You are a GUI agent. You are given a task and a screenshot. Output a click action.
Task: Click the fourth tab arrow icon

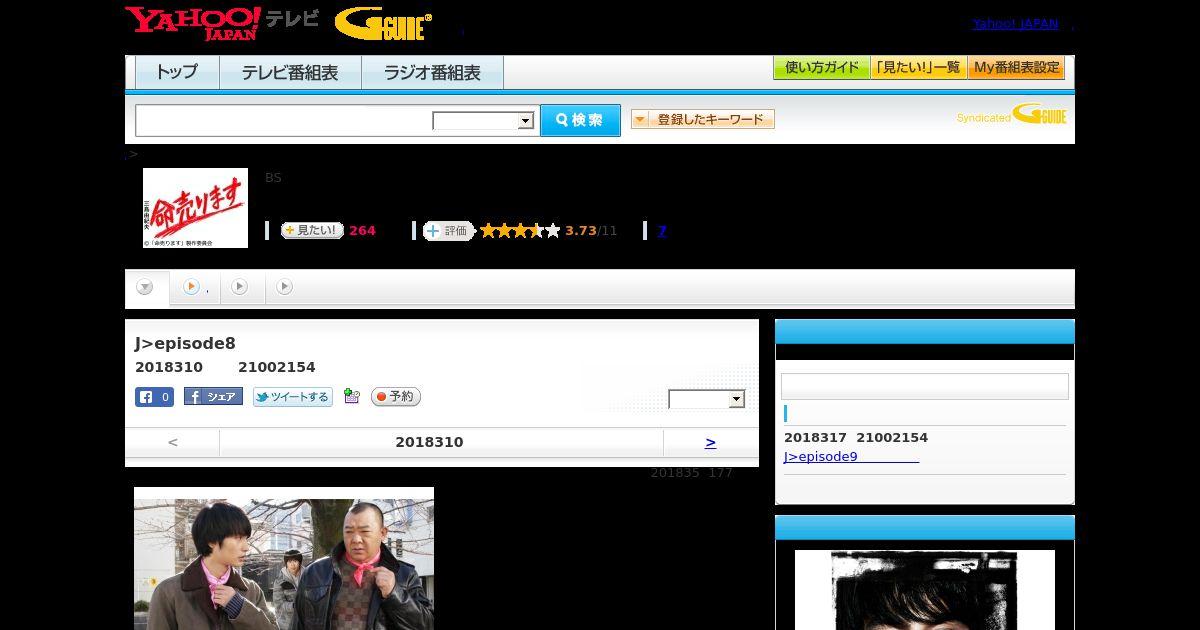pyautogui.click(x=284, y=287)
